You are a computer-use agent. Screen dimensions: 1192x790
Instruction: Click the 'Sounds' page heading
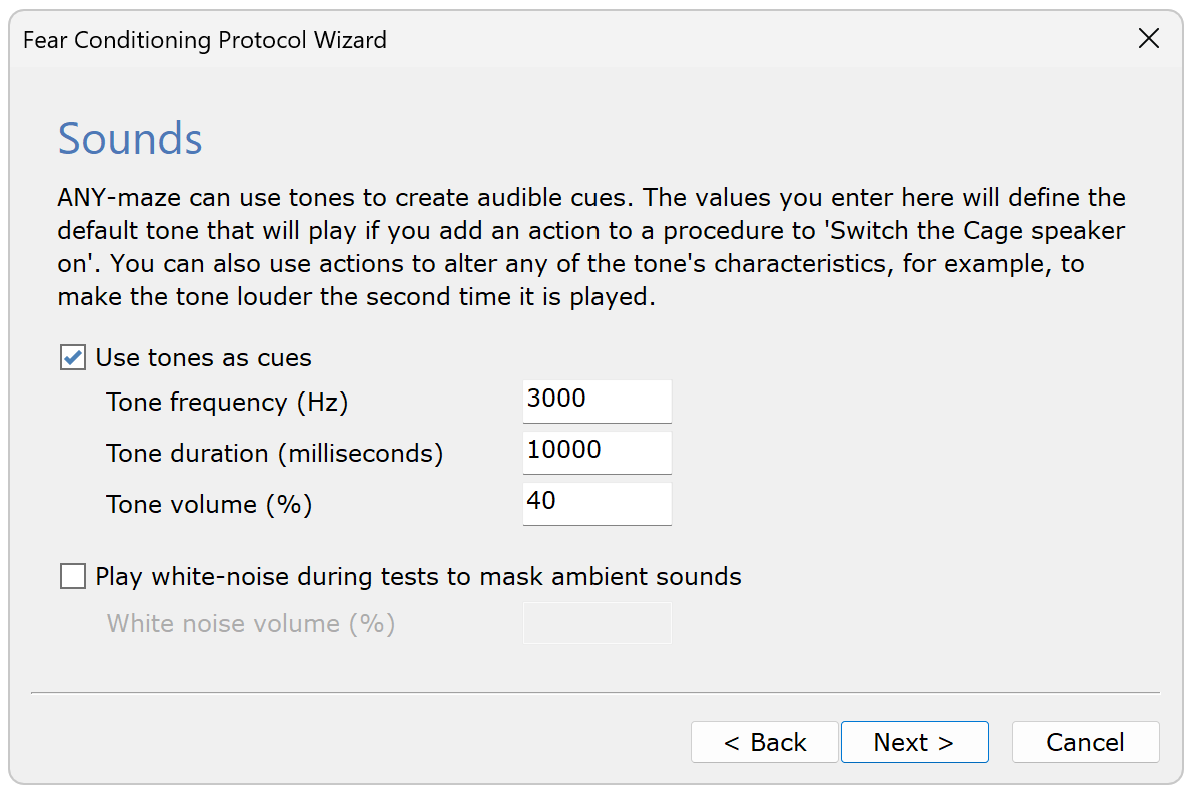[x=130, y=139]
